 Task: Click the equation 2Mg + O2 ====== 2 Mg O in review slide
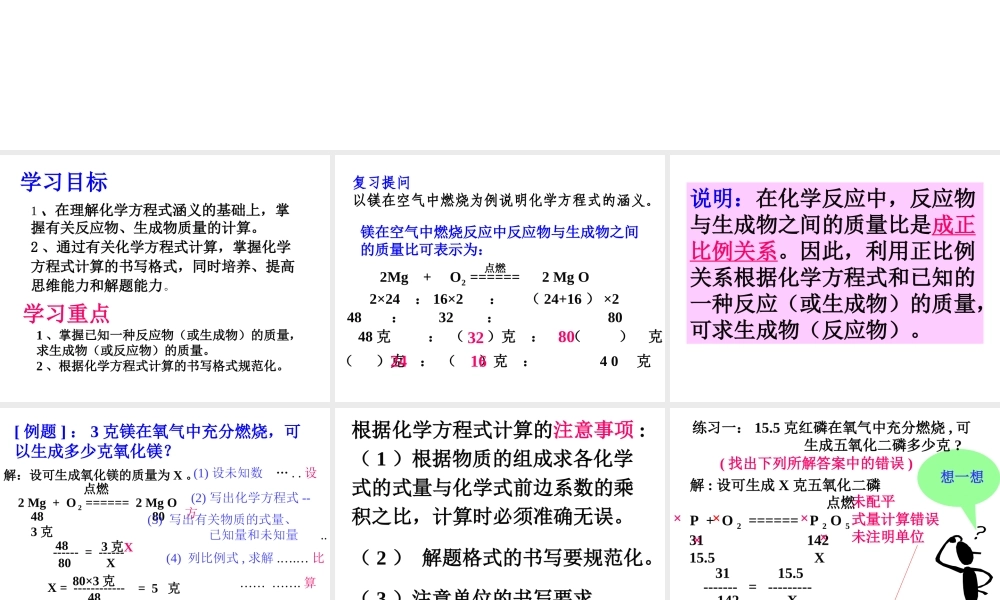(484, 277)
